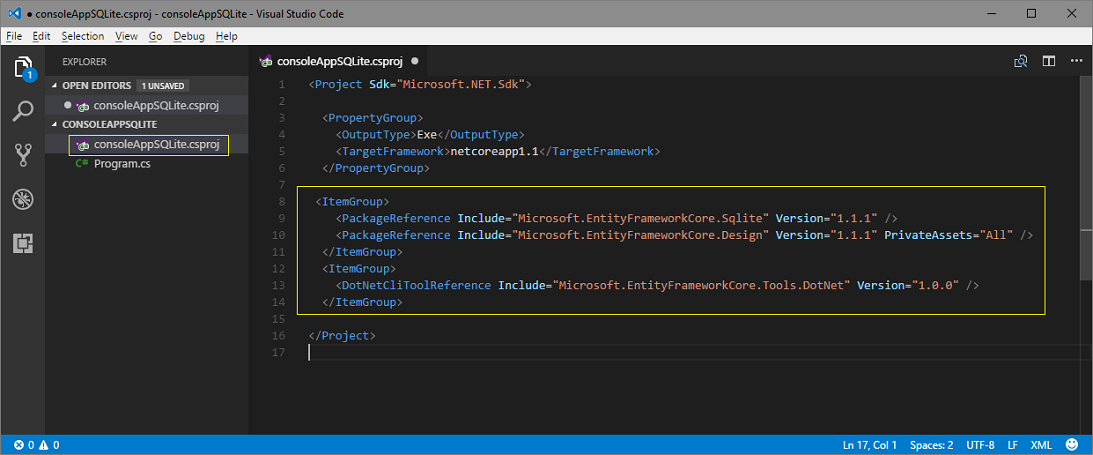
Task: Open the Search view in activity bar
Action: coord(23,111)
